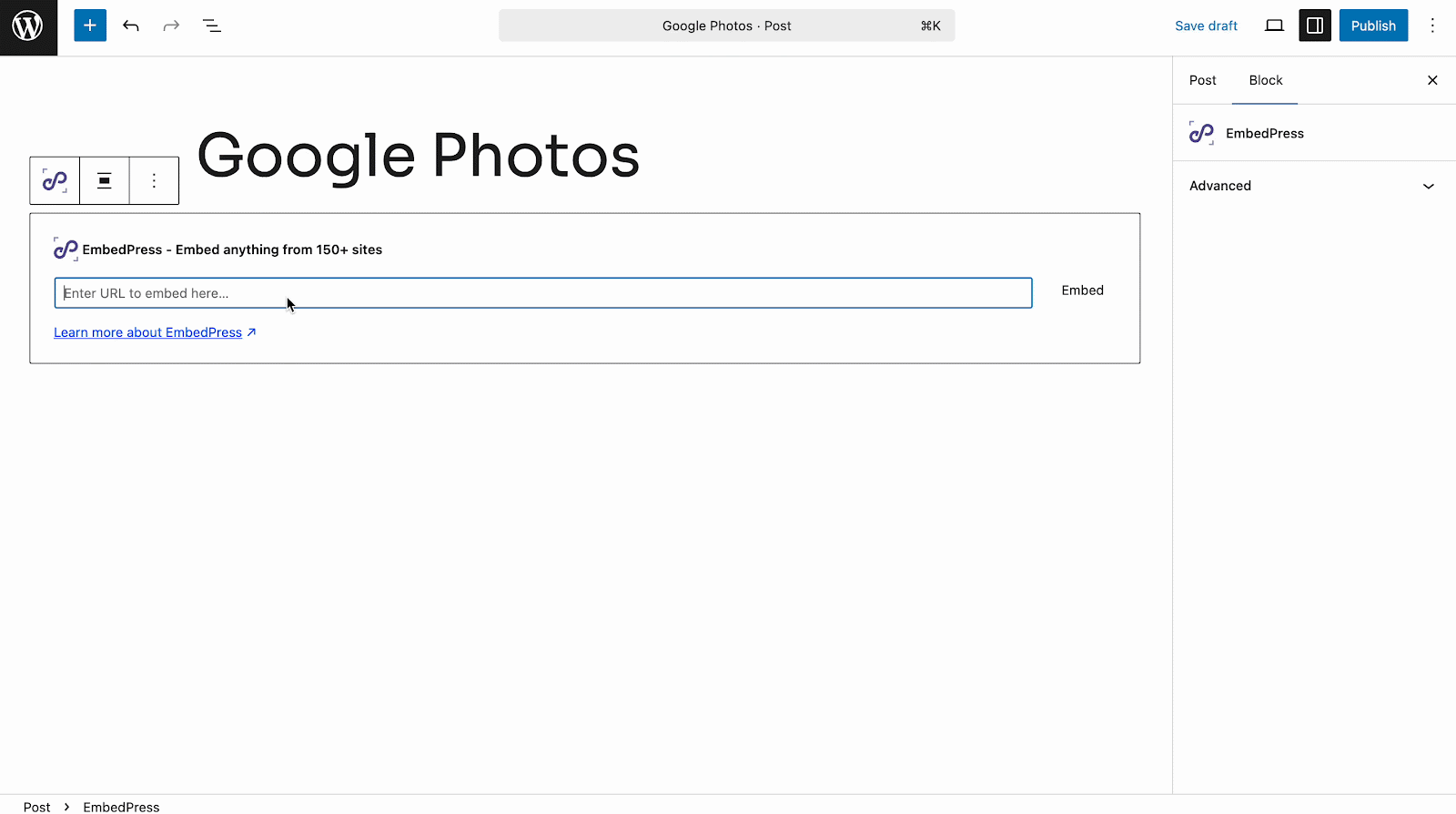The width and height of the screenshot is (1456, 814).
Task: Click EmbedPress block heading text in placeholder
Action: (232, 249)
